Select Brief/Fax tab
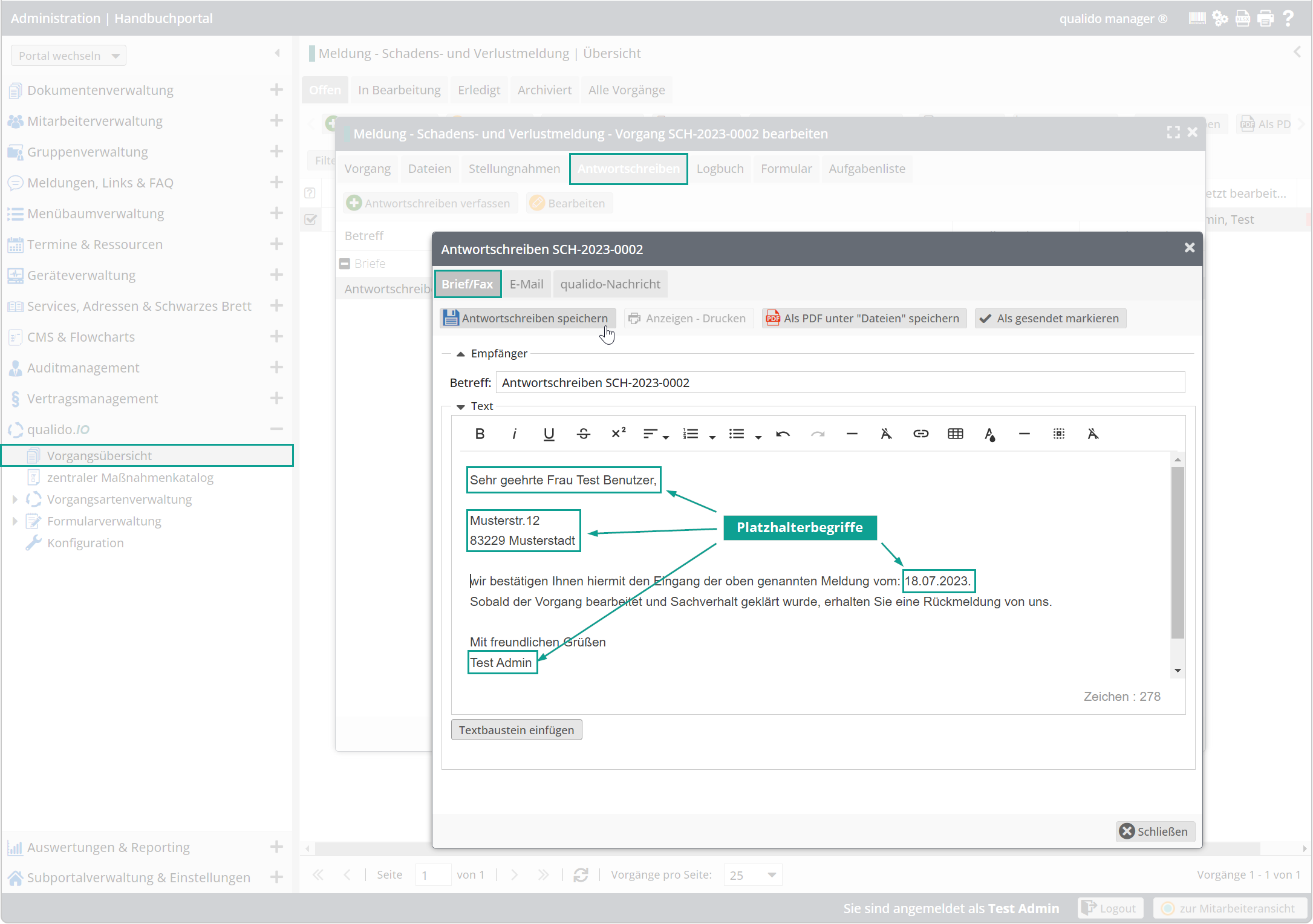This screenshot has height=924, width=1313. coord(468,284)
